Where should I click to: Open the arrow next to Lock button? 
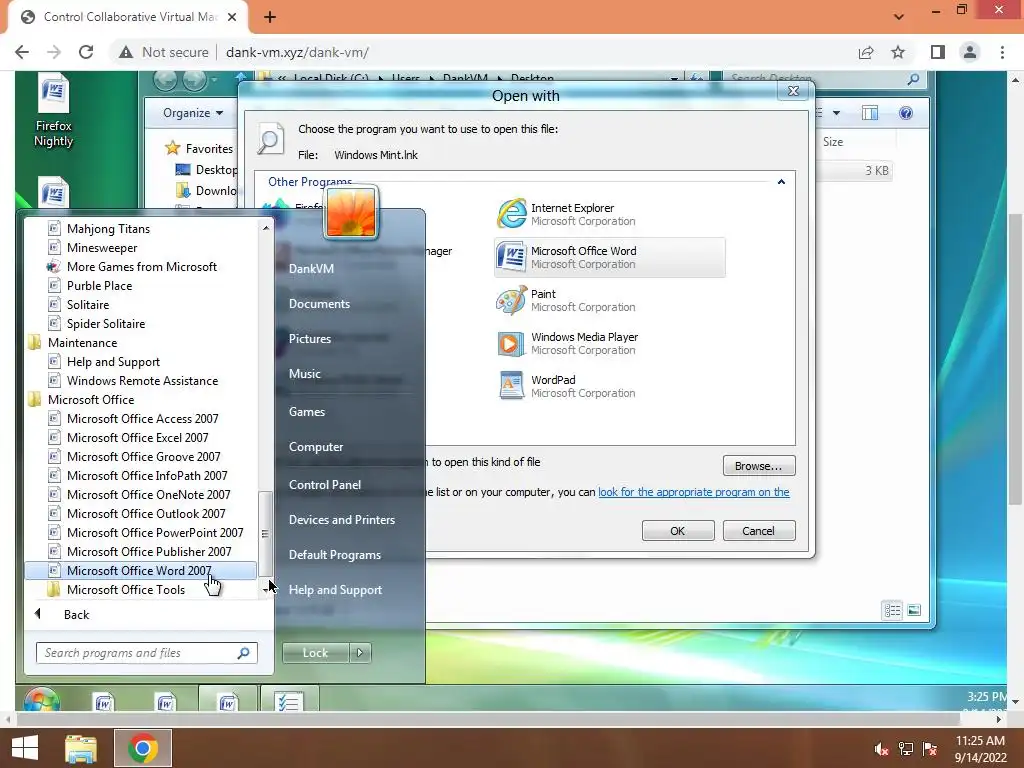(360, 652)
